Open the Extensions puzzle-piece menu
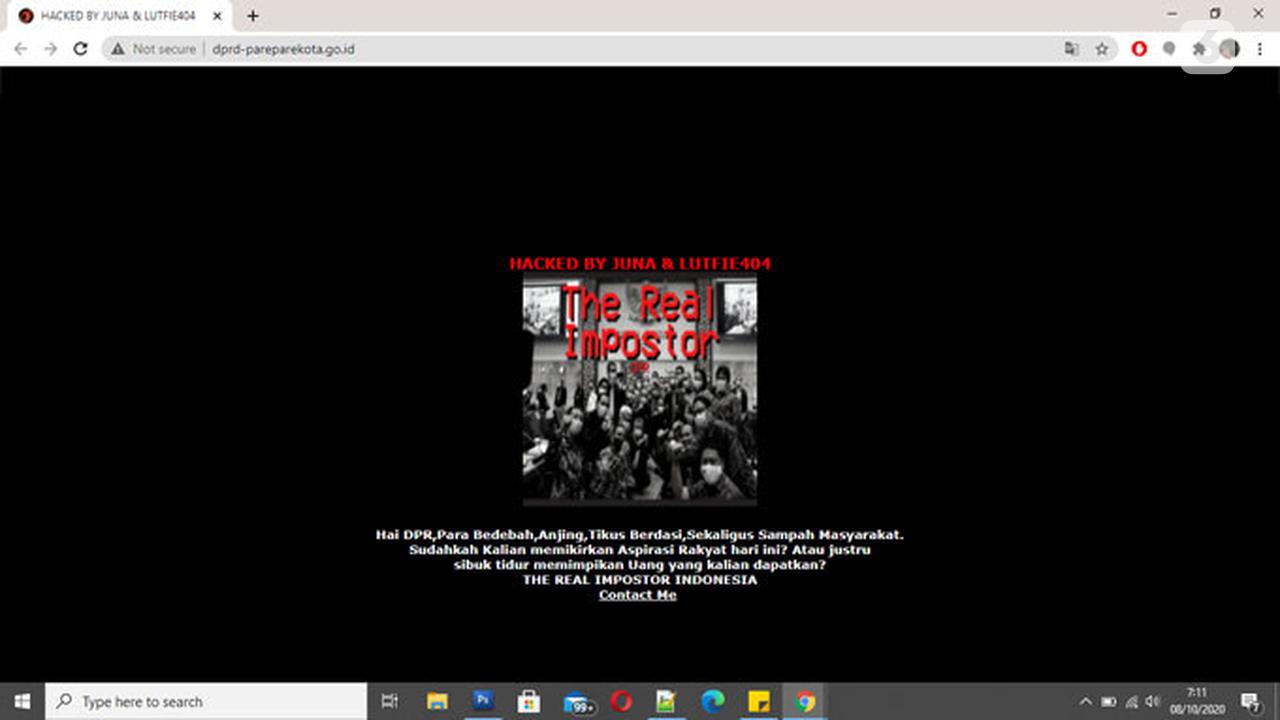This screenshot has width=1280, height=720. pyautogui.click(x=1199, y=49)
